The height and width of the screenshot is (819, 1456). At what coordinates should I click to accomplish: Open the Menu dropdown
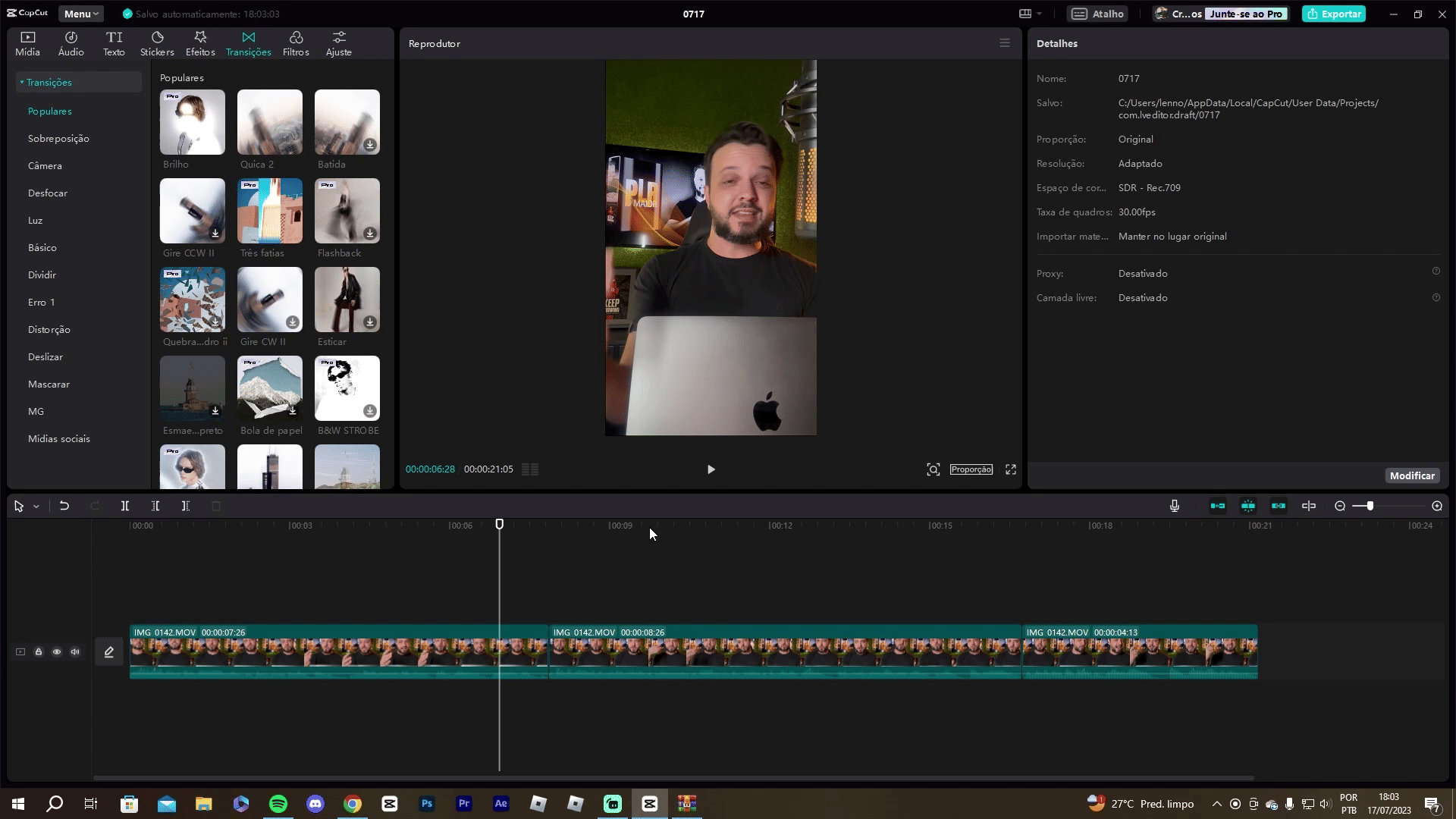click(81, 14)
